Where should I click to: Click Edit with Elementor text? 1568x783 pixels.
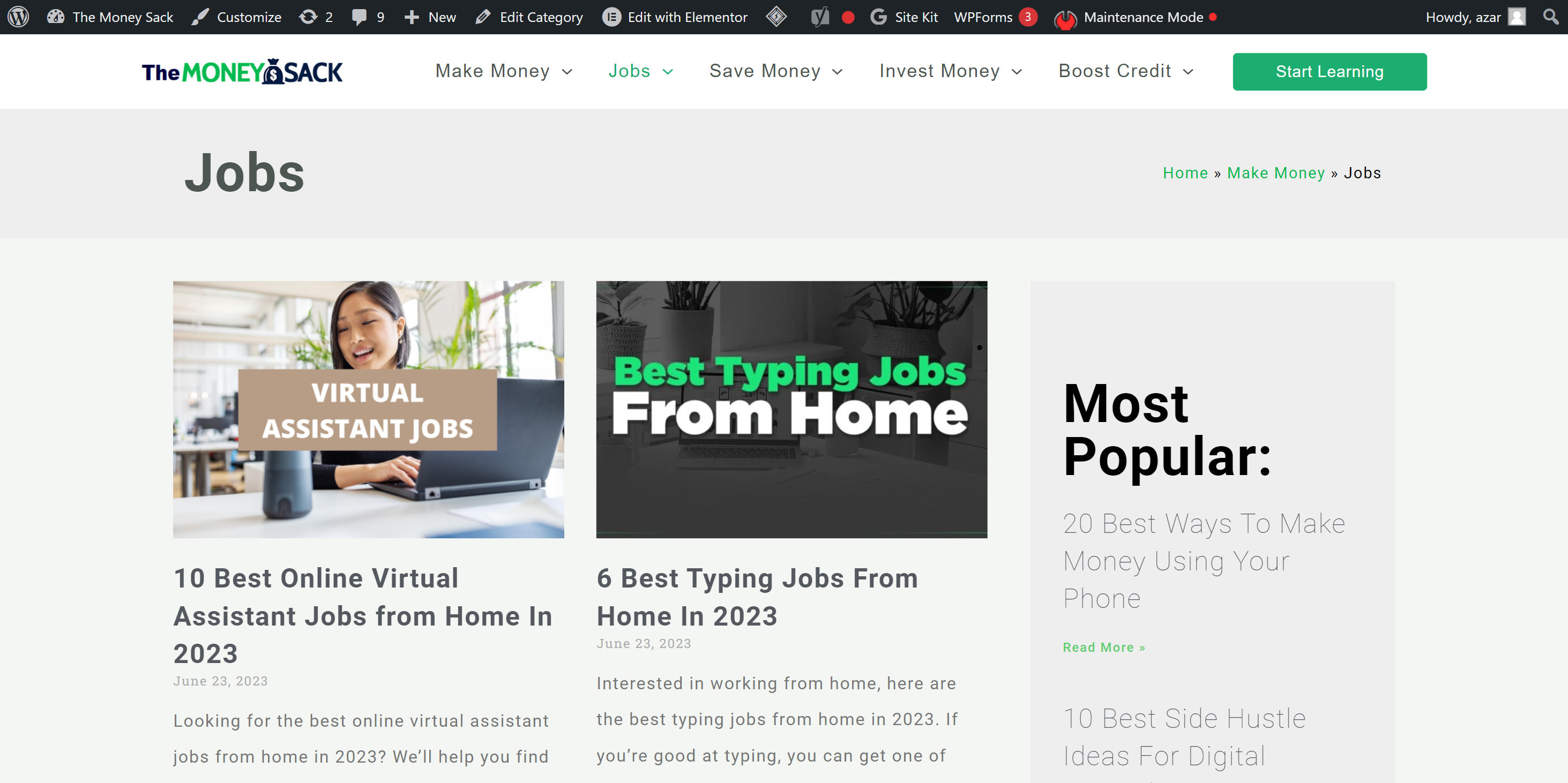click(x=687, y=17)
